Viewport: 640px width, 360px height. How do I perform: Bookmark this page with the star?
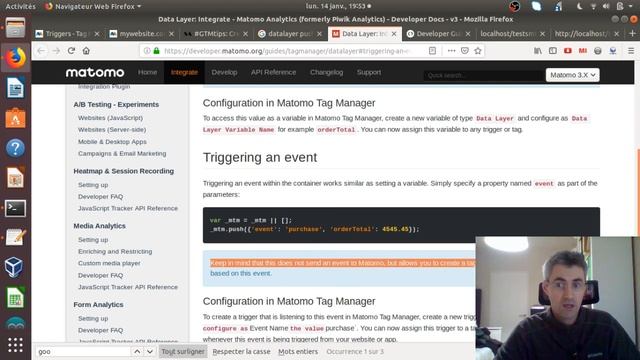[x=478, y=51]
